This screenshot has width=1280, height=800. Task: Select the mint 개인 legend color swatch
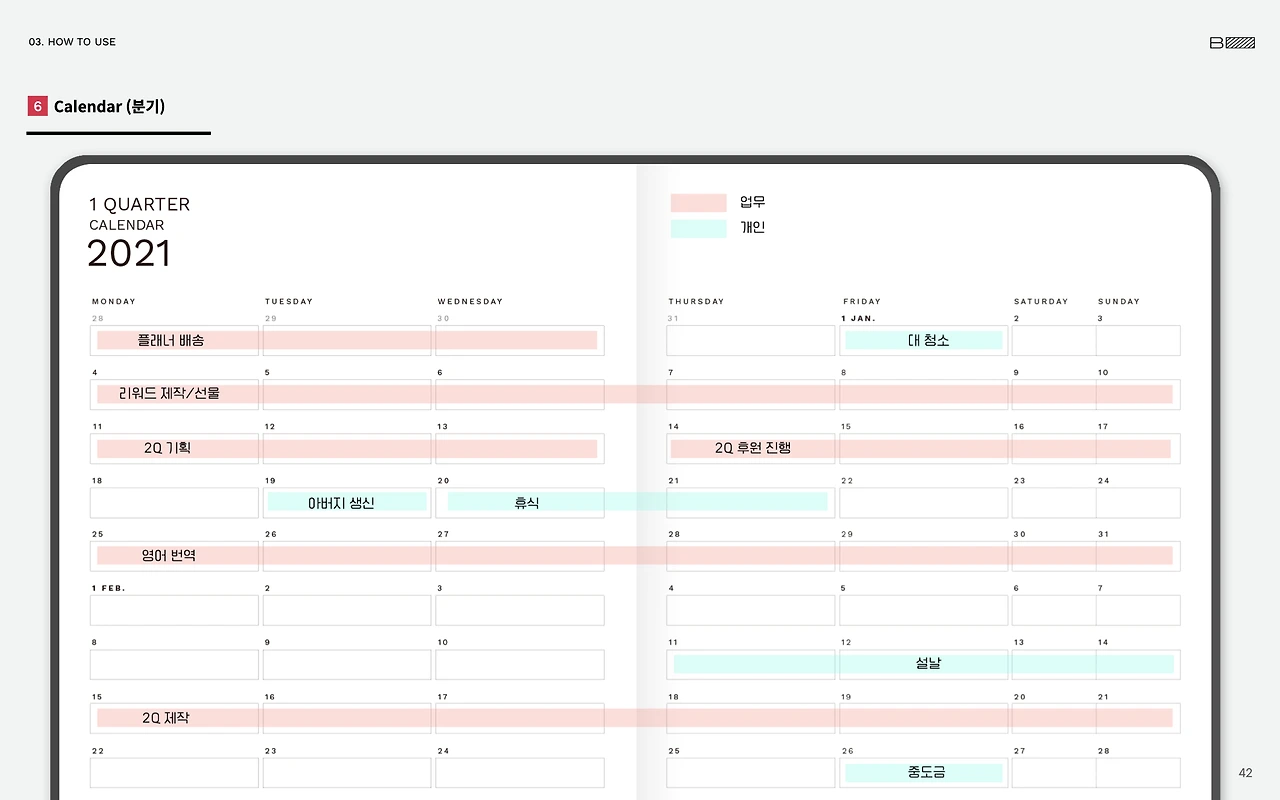(x=697, y=228)
